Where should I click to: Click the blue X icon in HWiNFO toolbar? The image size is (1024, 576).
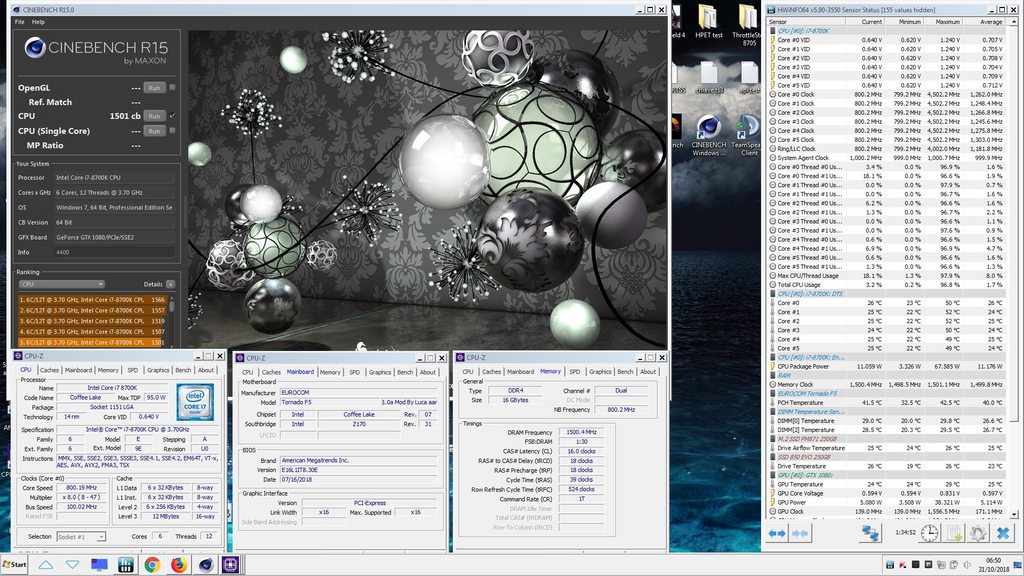coord(1003,534)
